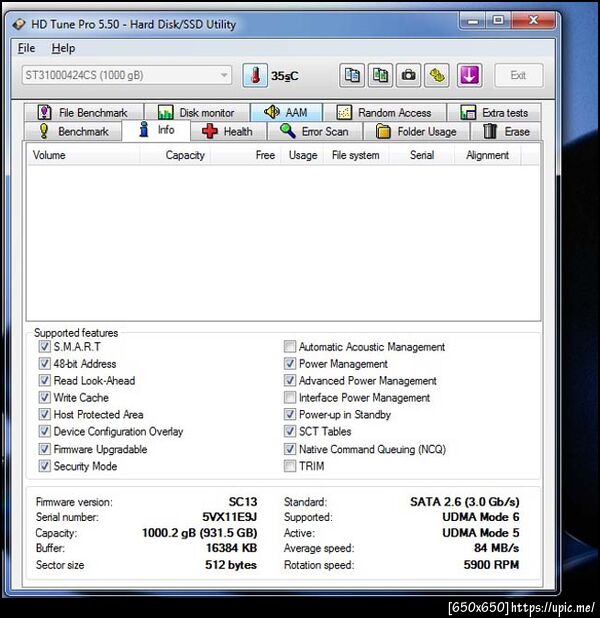Click the Extra tests icon
Viewport: 600px width, 618px height.
coord(468,112)
